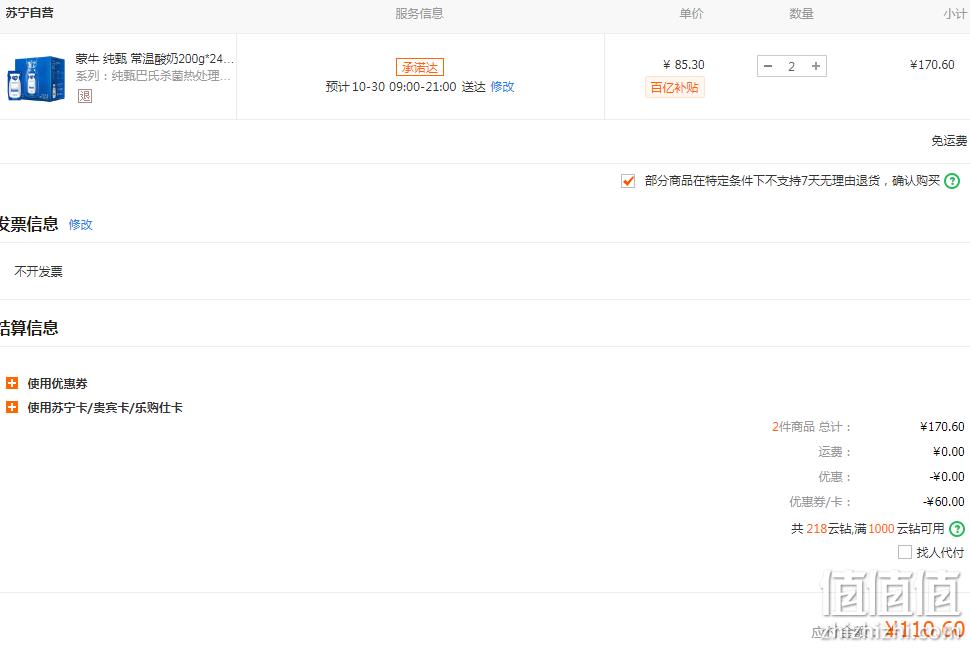Click the ¥170.60 subtotal in product row

pos(932,64)
